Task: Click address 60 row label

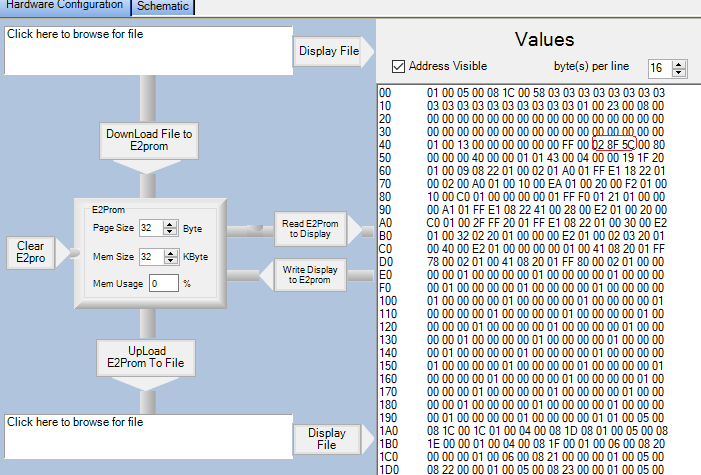Action: click(x=385, y=171)
